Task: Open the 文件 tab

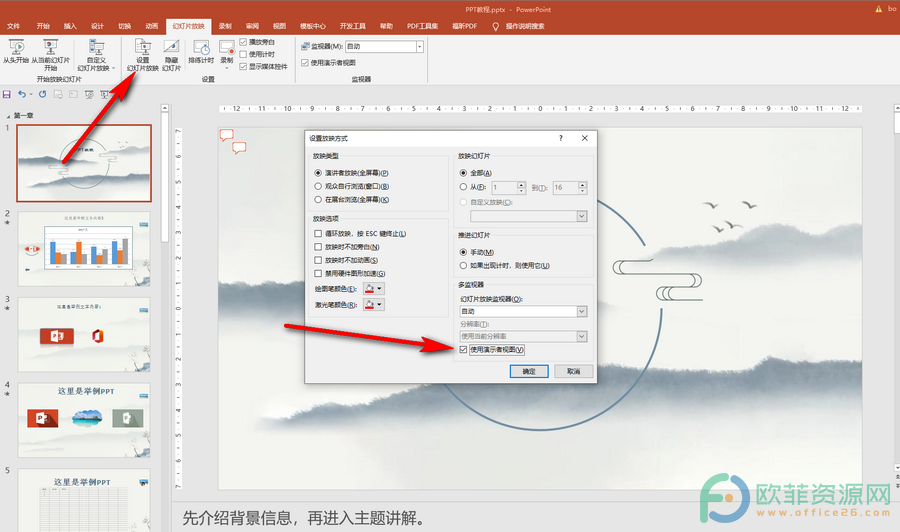Action: click(x=13, y=26)
